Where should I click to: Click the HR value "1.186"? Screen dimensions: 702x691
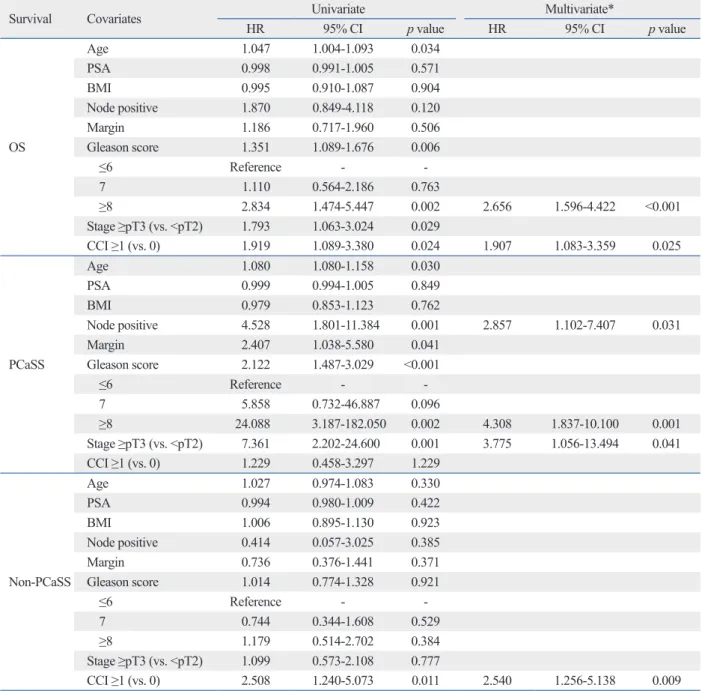coord(256,128)
